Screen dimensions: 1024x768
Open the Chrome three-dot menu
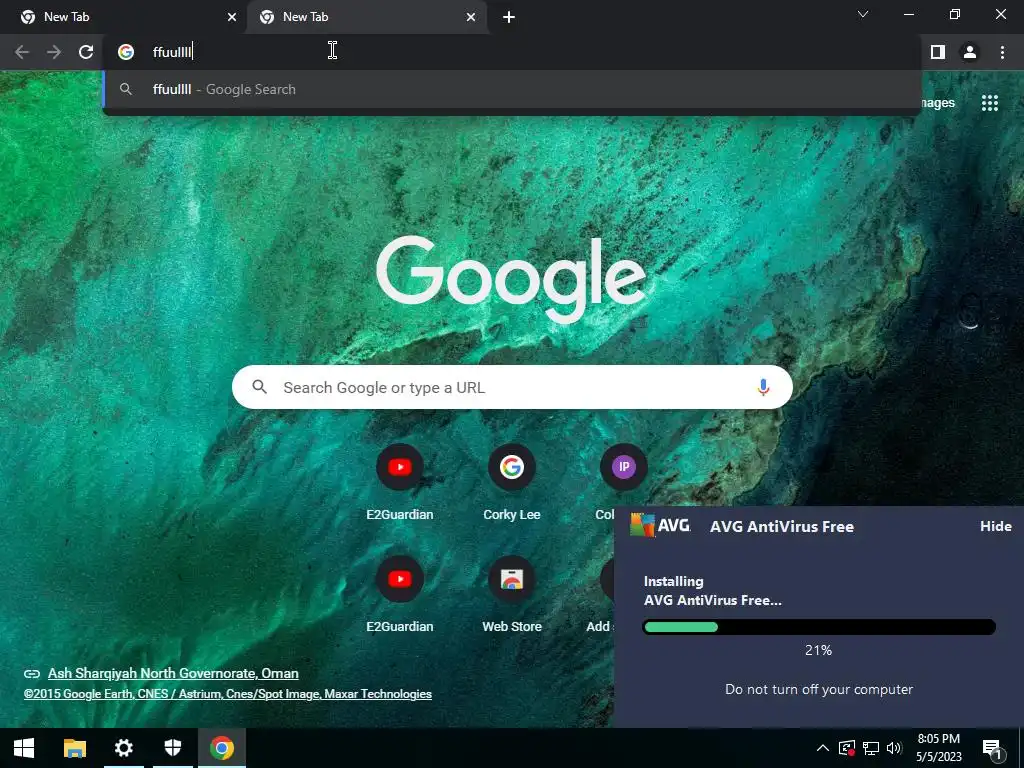point(1002,52)
